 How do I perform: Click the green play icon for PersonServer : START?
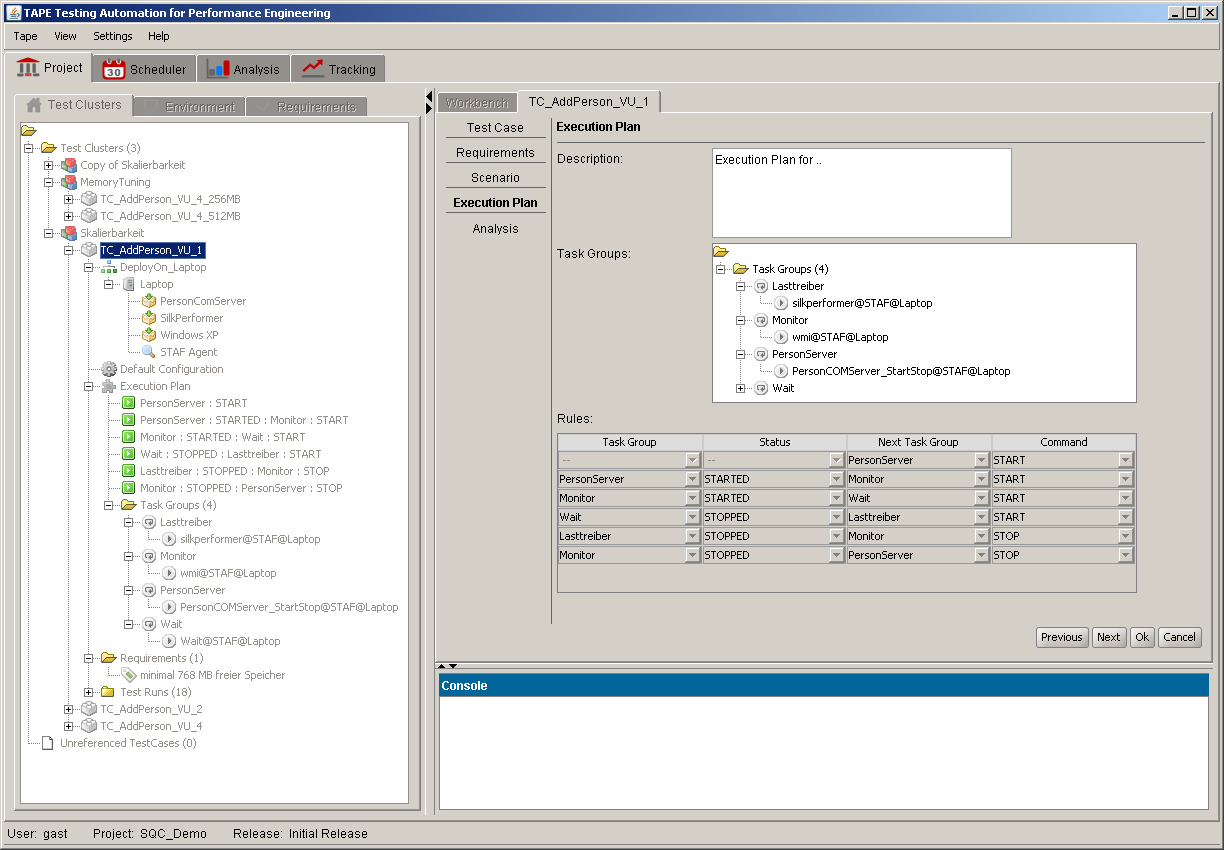coord(129,403)
